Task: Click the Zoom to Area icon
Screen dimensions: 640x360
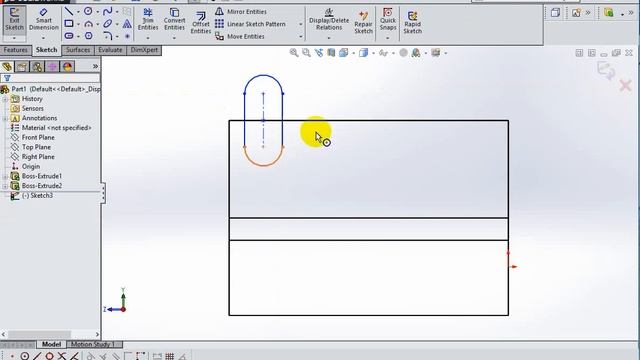Action: (306, 53)
